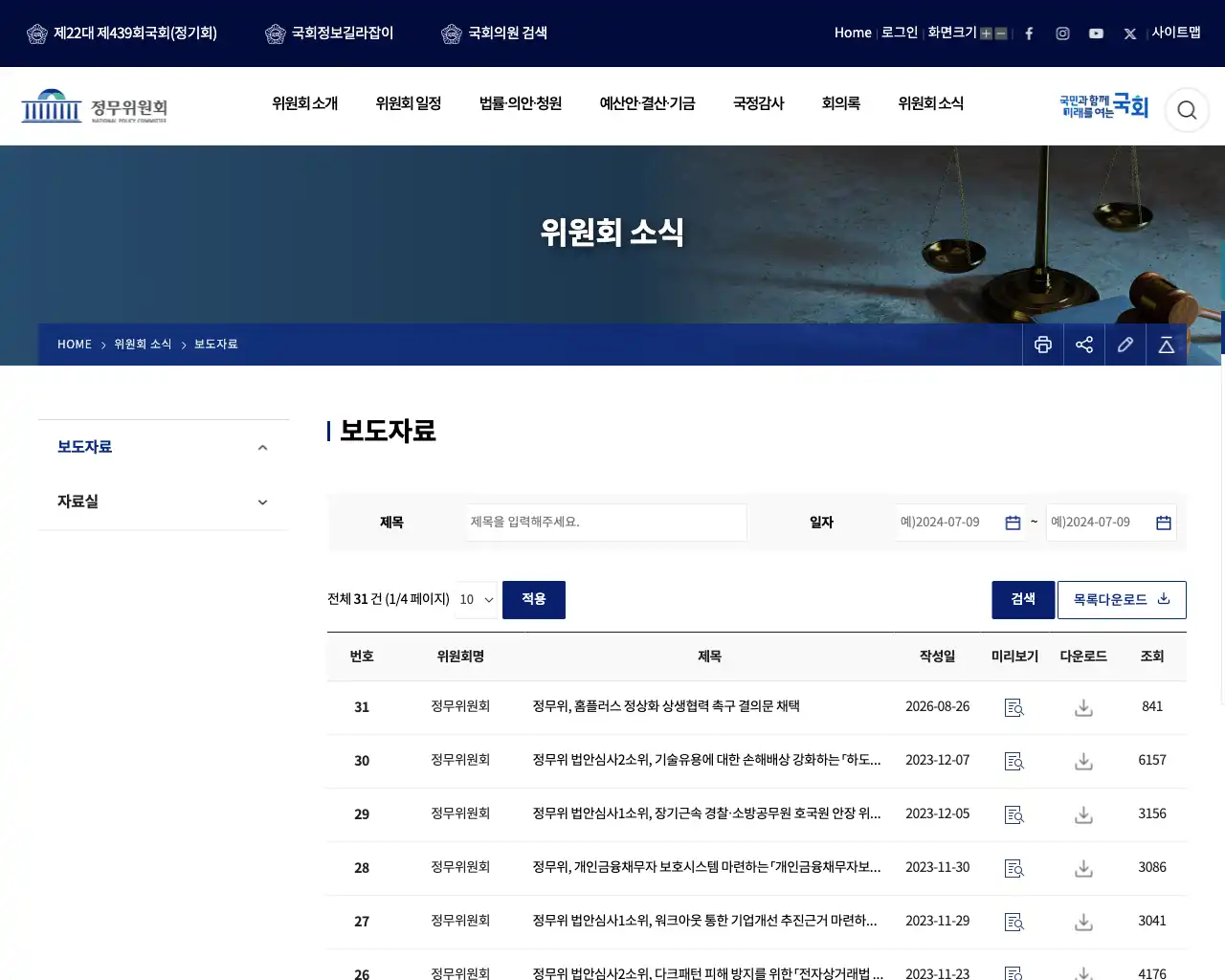Open post titled 홈플러스 정상화 상생협력 촉구 결의문 채택

[x=666, y=706]
